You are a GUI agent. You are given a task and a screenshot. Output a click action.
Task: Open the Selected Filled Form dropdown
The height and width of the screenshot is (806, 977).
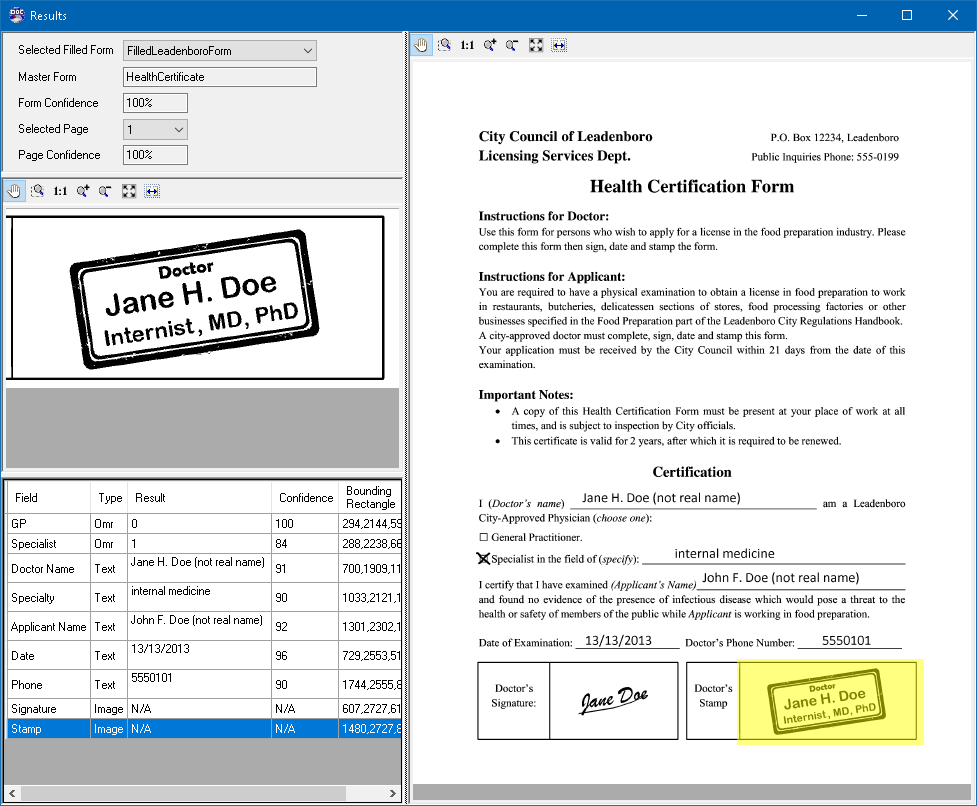point(307,50)
